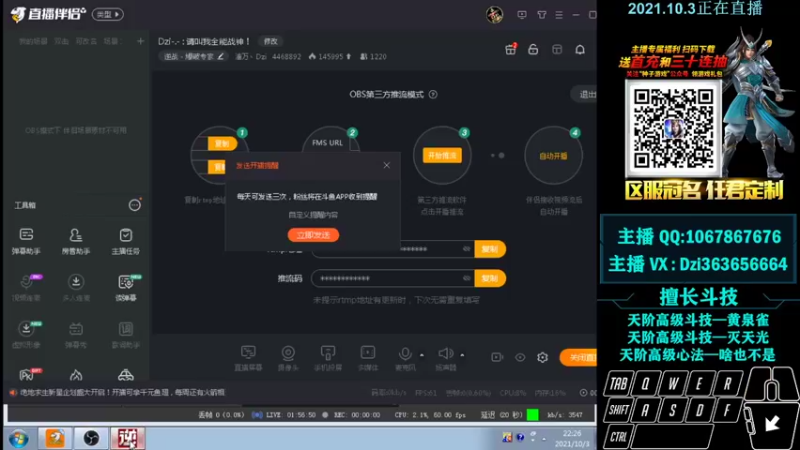Click the scrolling announcement text at bottom
The width and height of the screenshot is (800, 450).
122,392
